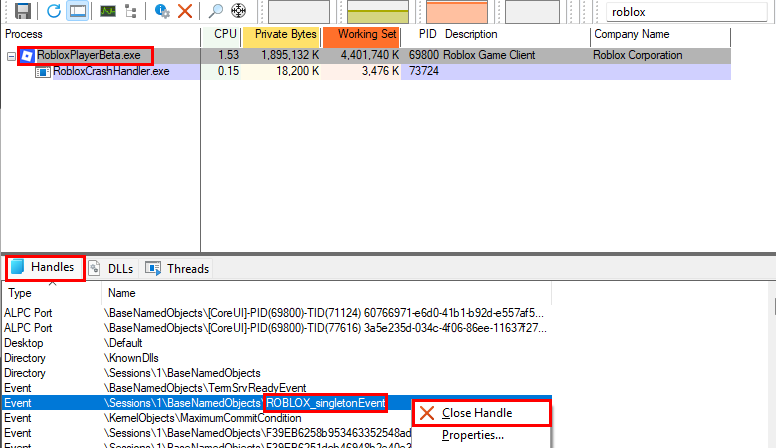
Task: Click the Threads tab icon
Action: pos(153,268)
